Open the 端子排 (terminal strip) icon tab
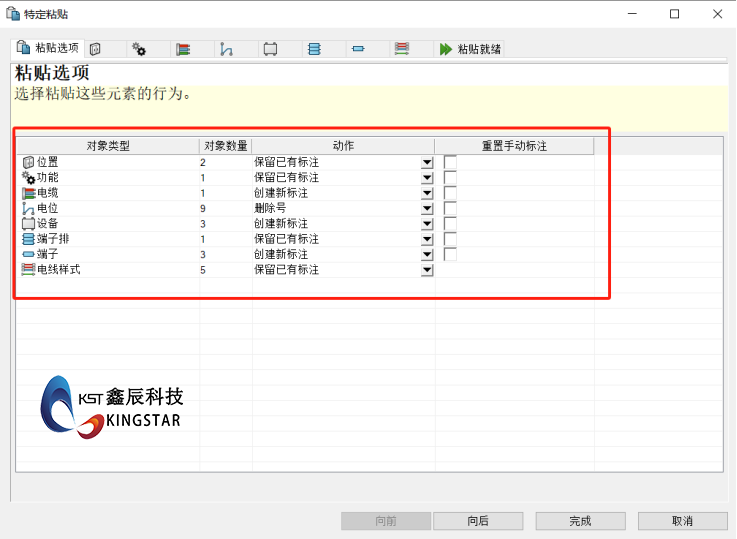The image size is (737, 539). point(314,49)
